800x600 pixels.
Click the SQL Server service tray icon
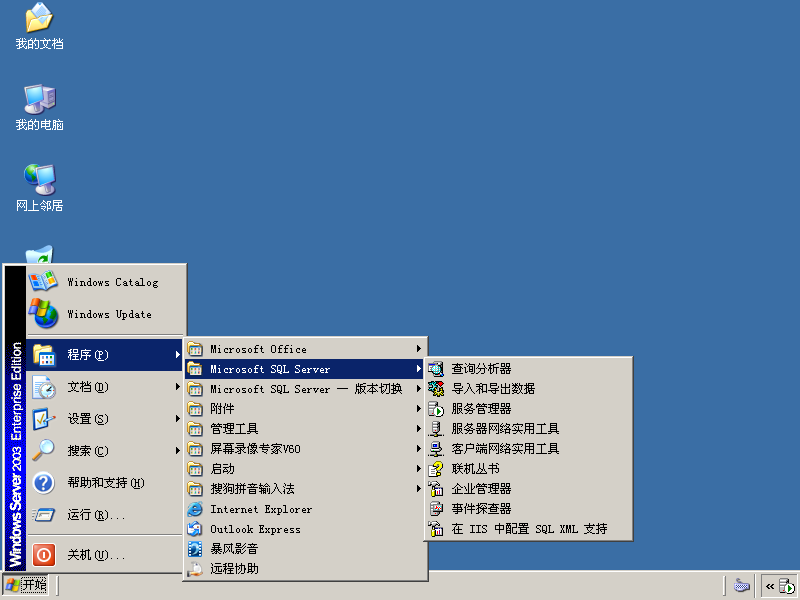coord(786,586)
